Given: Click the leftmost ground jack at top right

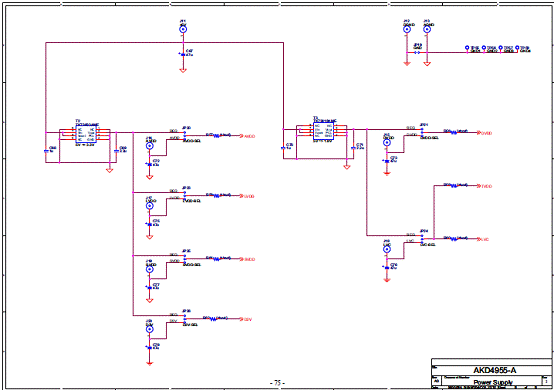Looking at the screenshot, I should point(407,29).
